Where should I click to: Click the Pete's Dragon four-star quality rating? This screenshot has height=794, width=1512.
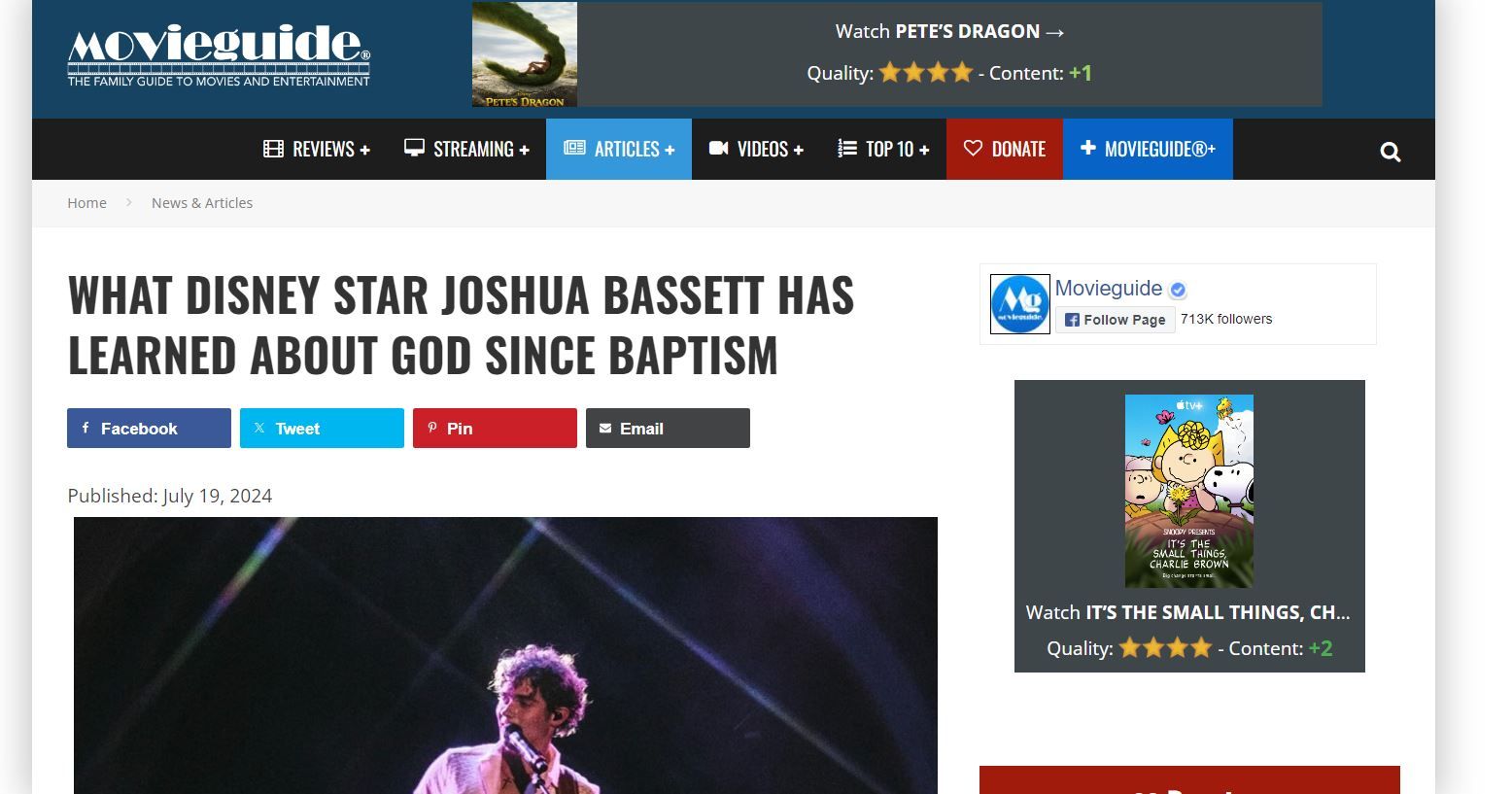[925, 73]
